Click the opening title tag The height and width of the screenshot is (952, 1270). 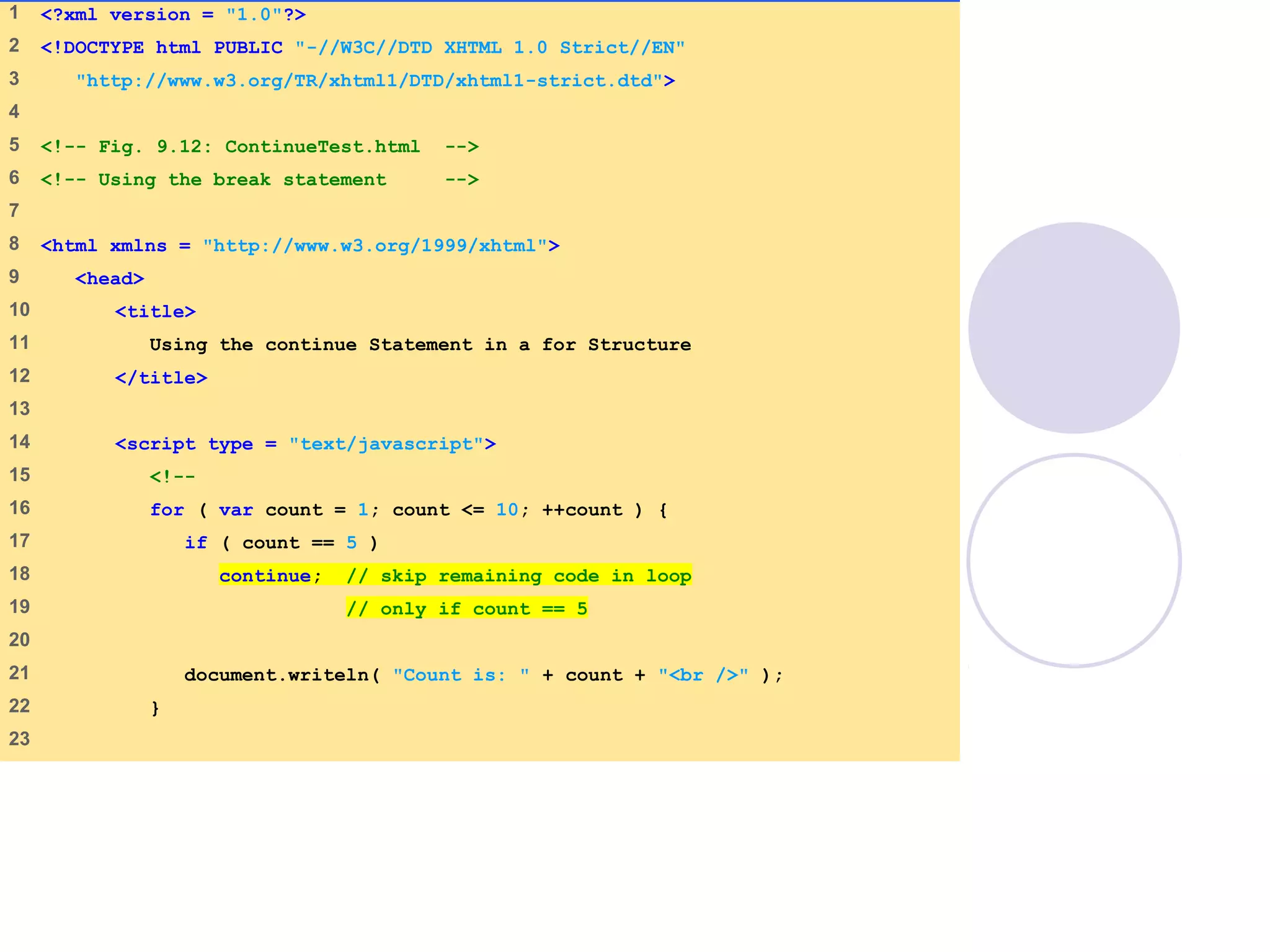point(156,312)
